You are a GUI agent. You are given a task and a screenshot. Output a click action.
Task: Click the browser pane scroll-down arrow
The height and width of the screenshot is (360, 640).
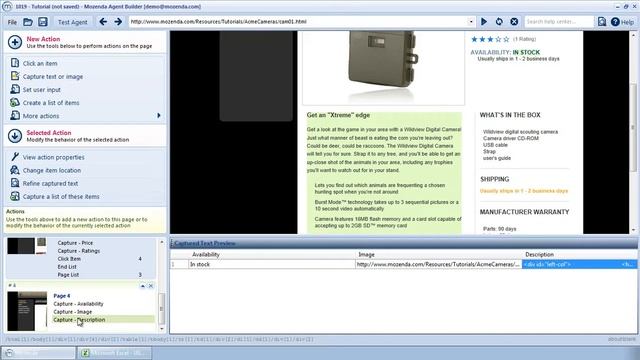[633, 230]
